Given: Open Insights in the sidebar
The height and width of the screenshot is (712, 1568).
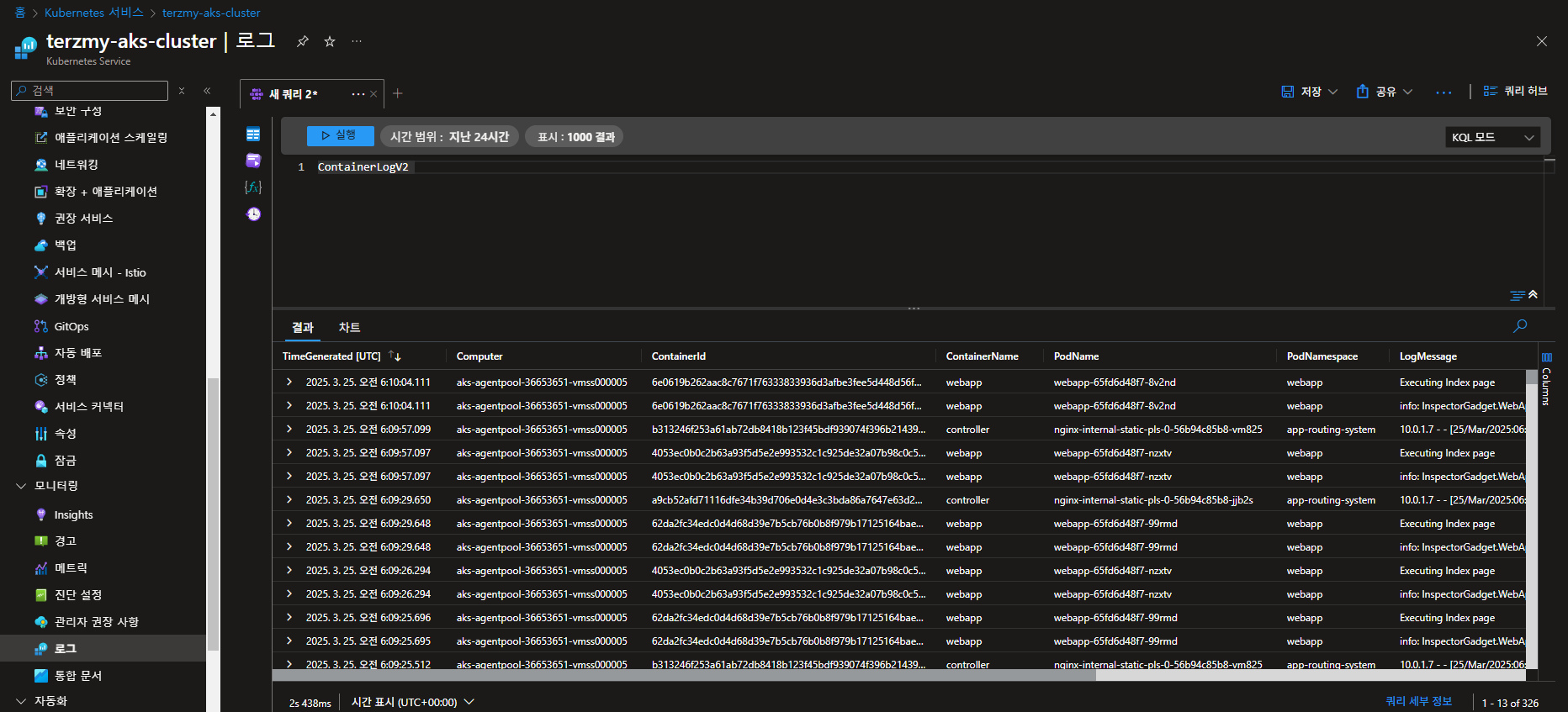Looking at the screenshot, I should (73, 514).
